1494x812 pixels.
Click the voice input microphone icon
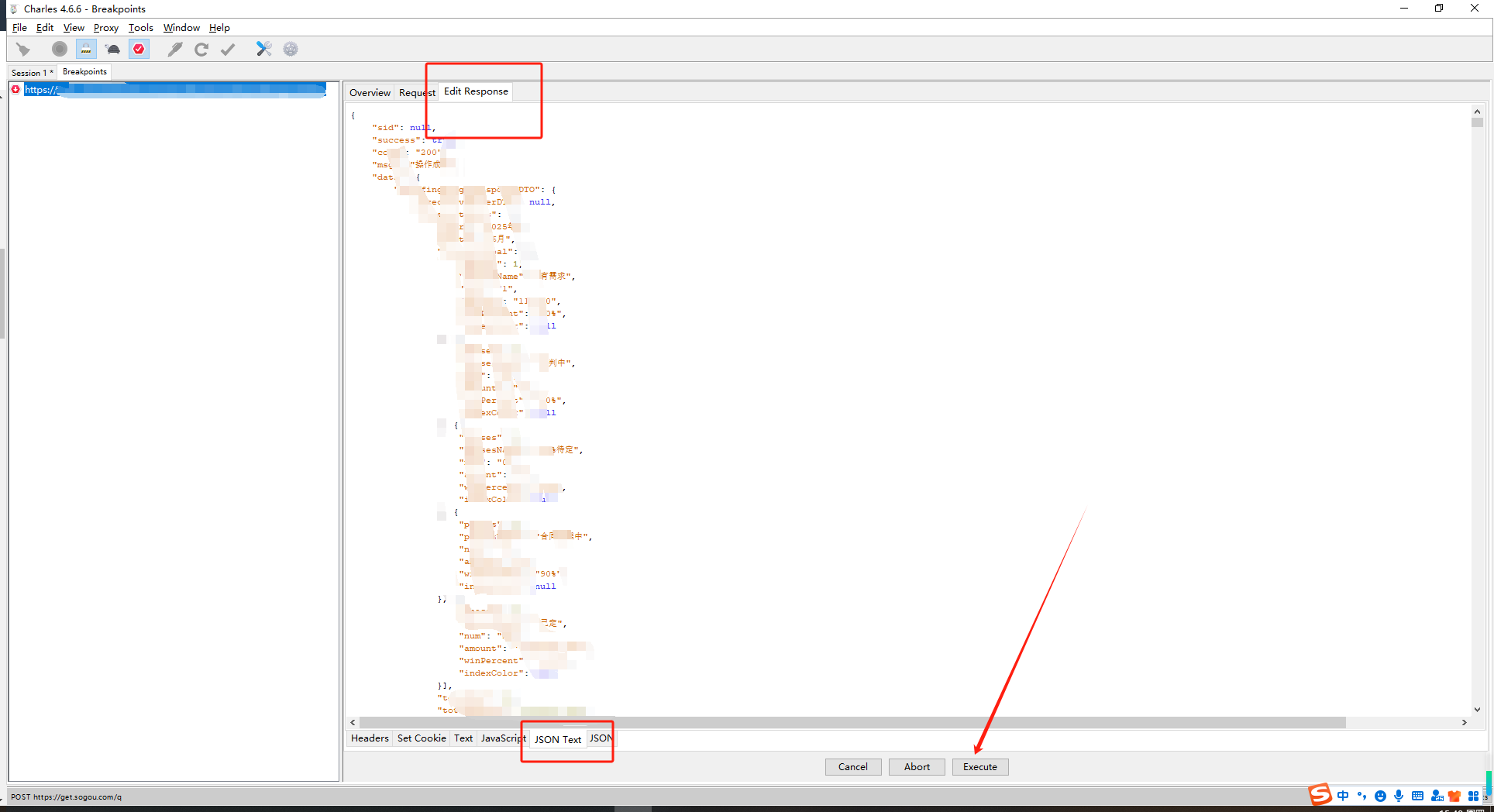(1399, 796)
